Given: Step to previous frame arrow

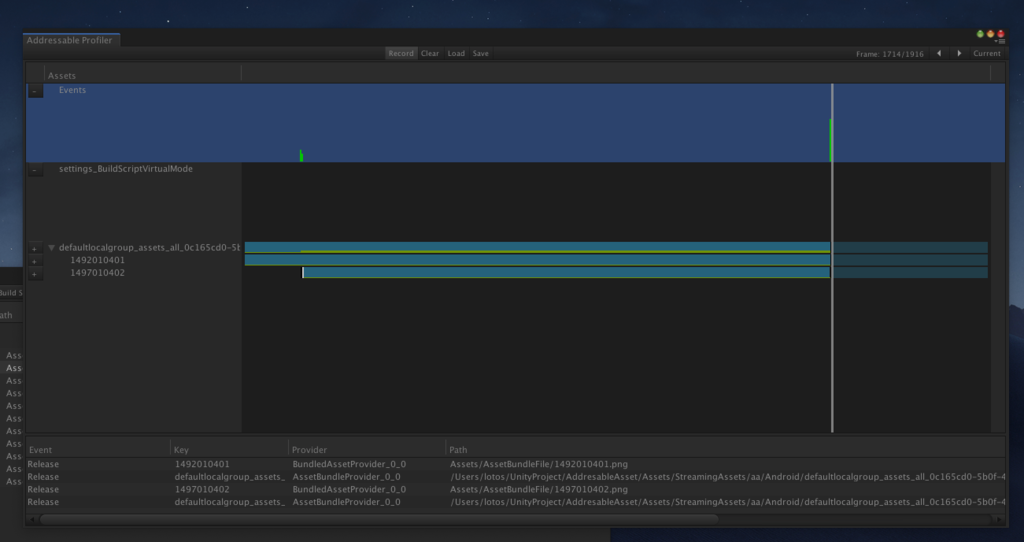Looking at the screenshot, I should point(939,54).
